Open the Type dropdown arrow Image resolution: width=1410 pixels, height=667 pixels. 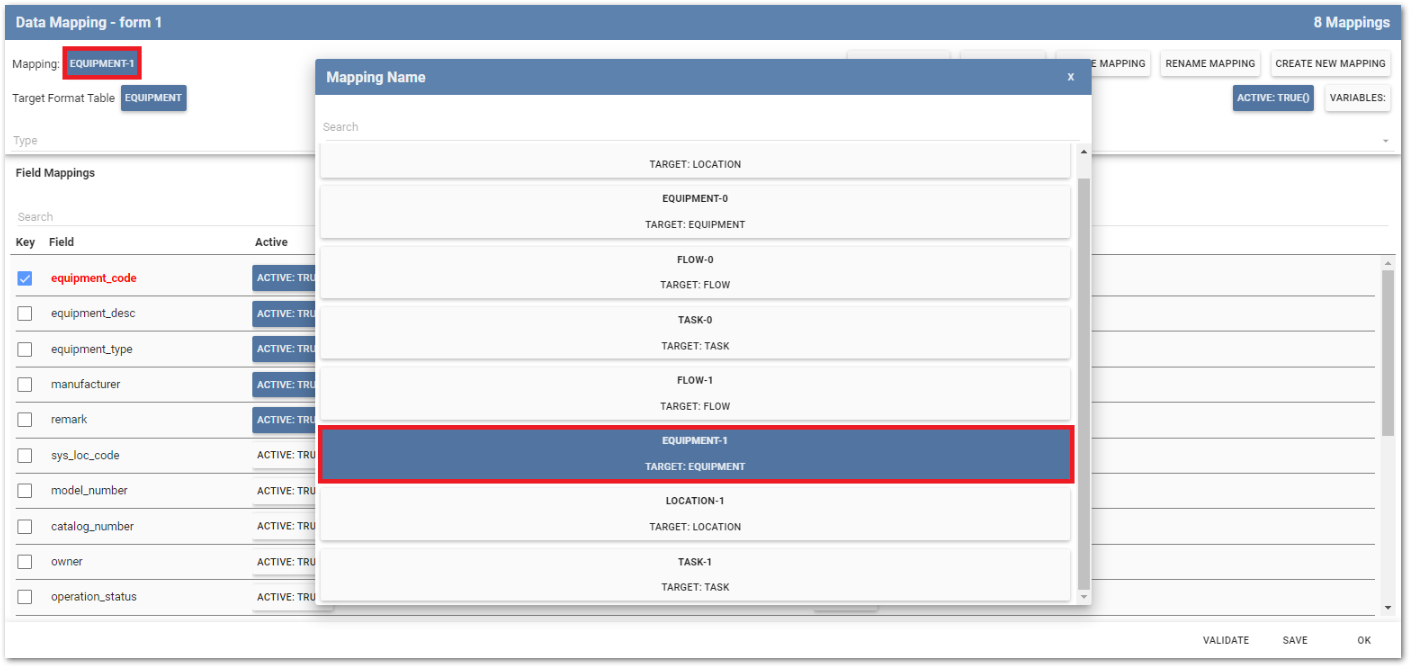(x=1385, y=141)
